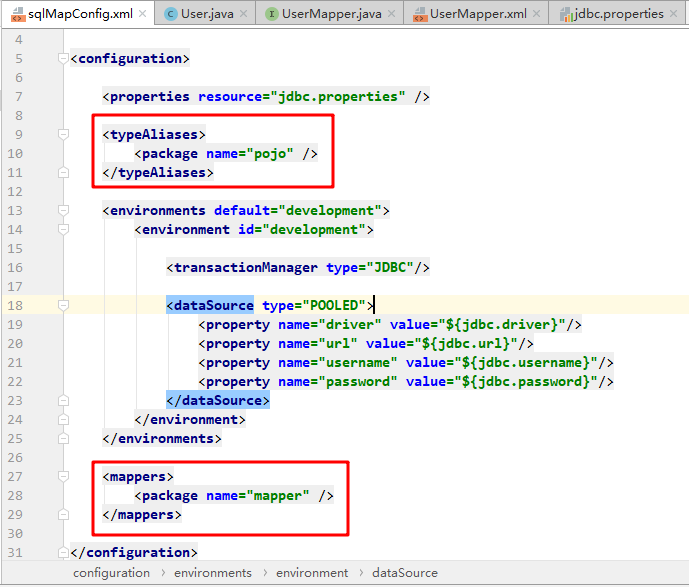
Task: Click the "pojo" package name value
Action: (269, 154)
